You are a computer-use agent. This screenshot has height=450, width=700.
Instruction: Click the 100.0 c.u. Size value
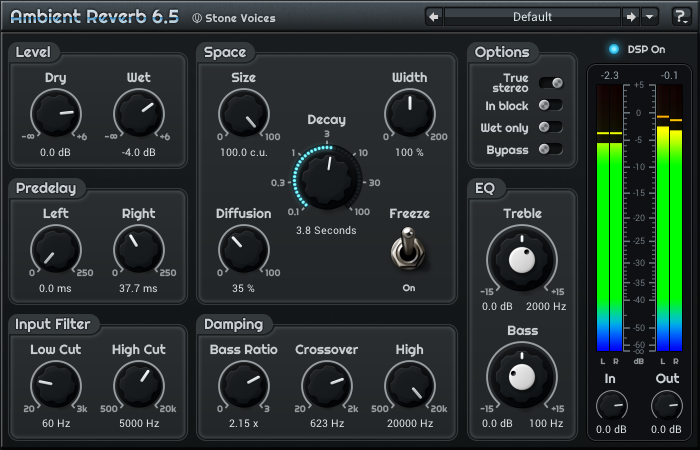[244, 153]
